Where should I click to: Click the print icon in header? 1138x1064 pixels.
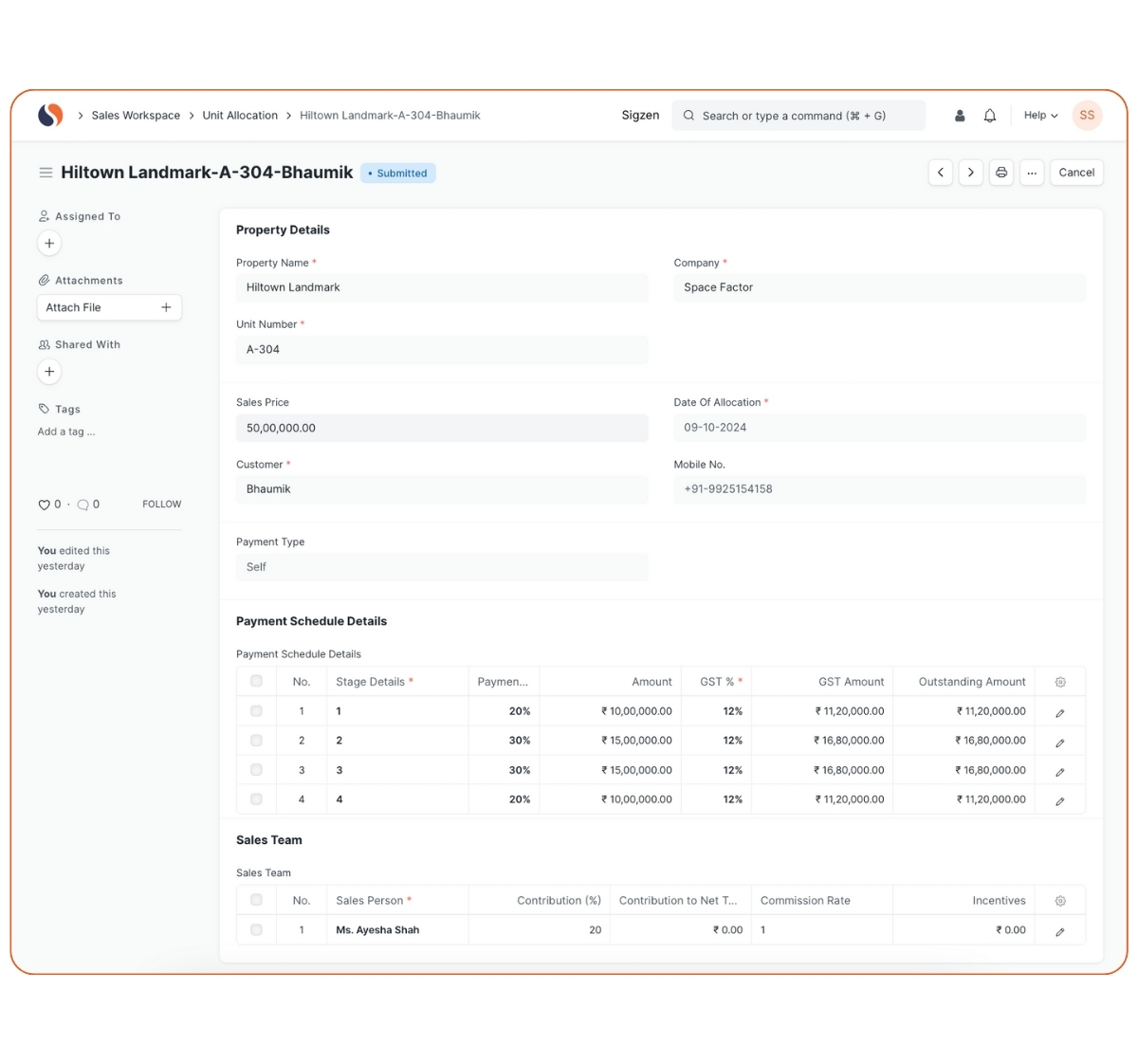[1000, 173]
